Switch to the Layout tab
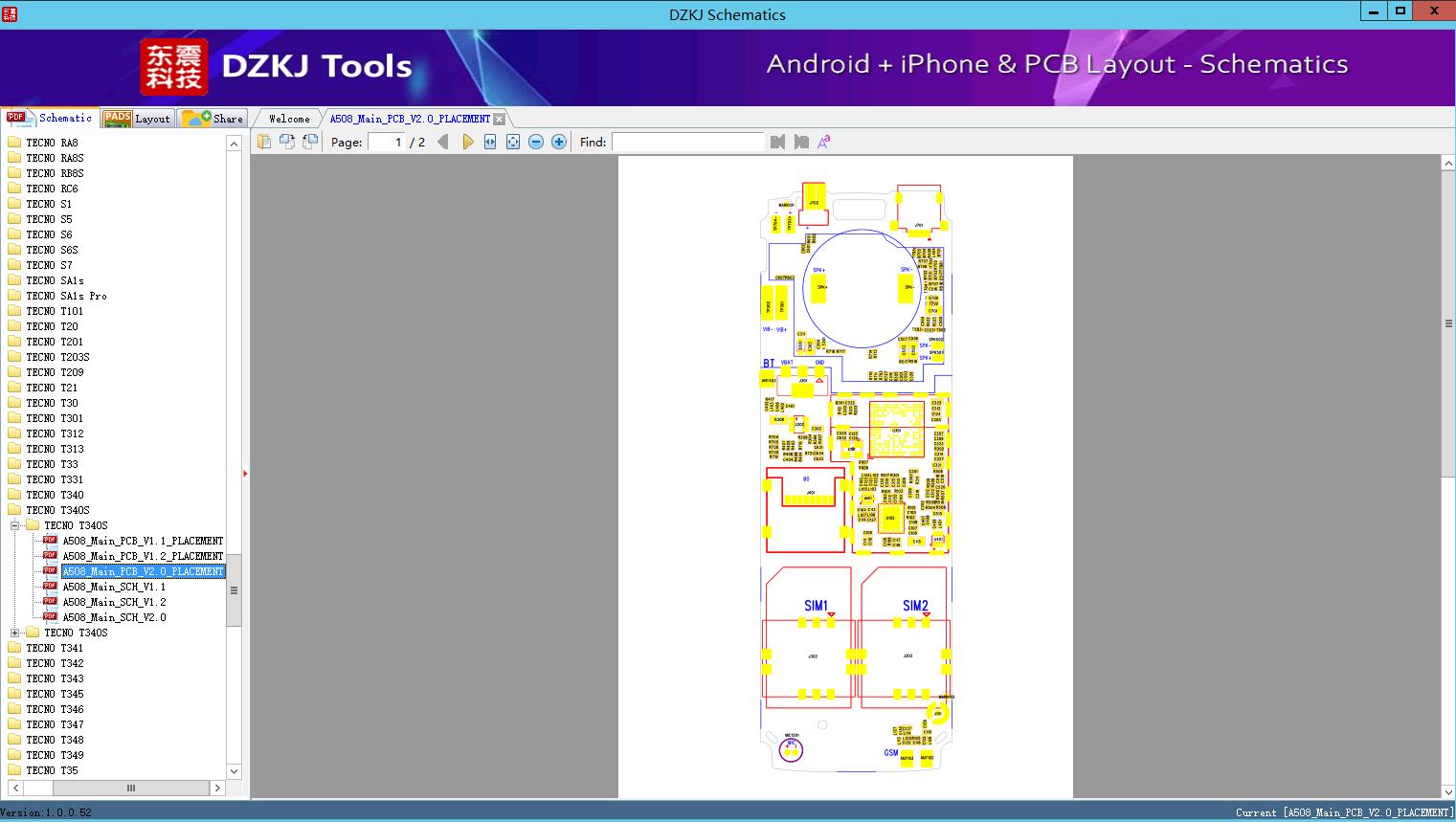Screen dimensions: 1456x822 tap(137, 118)
